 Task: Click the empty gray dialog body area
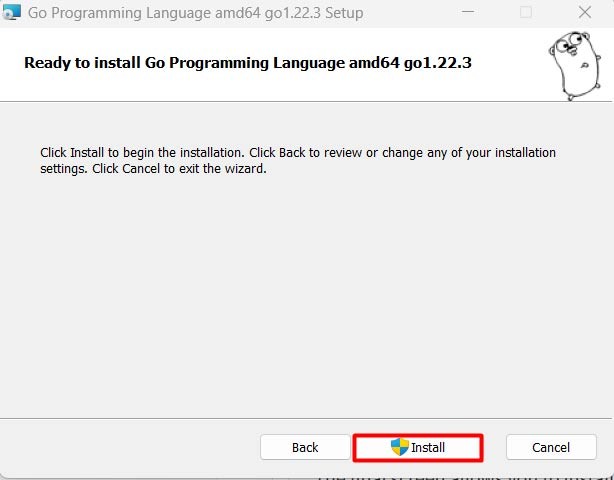pyautogui.click(x=300, y=300)
